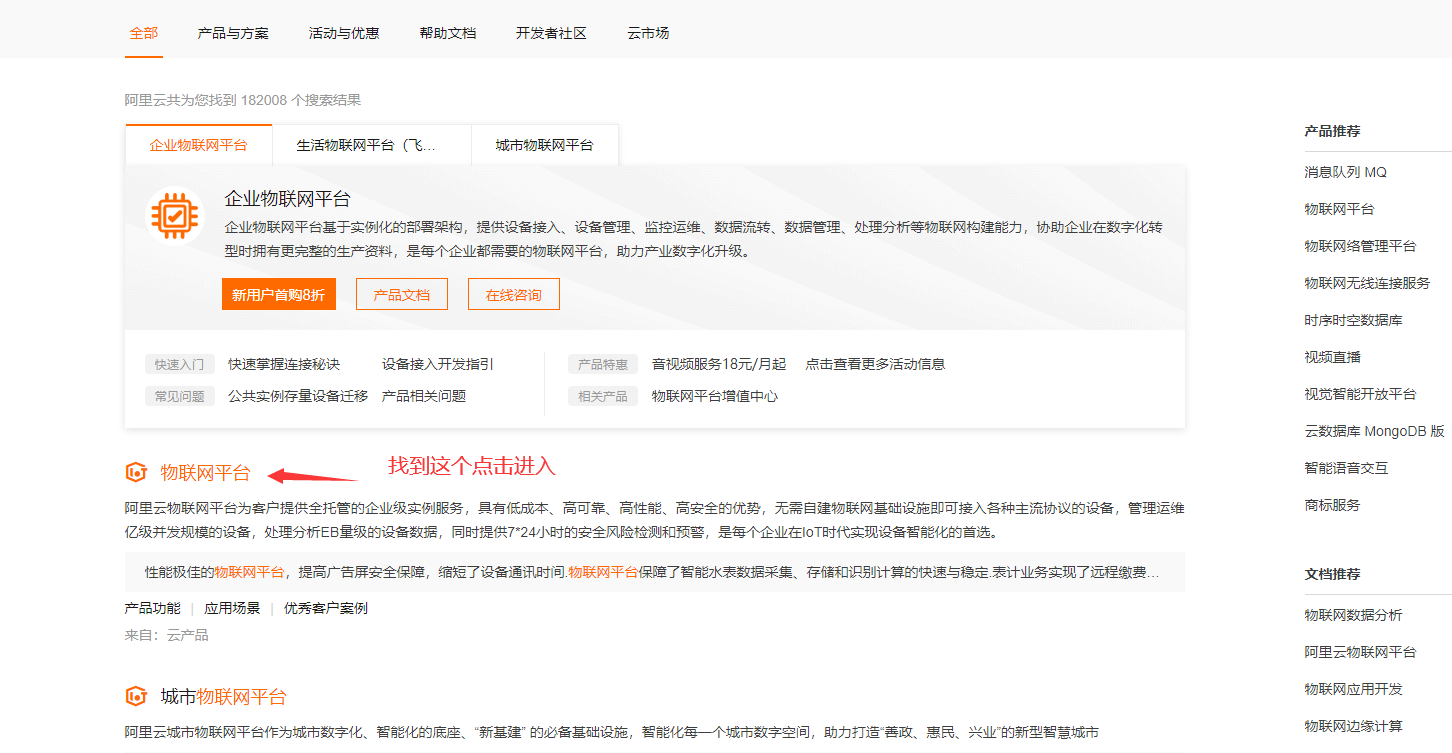This screenshot has width=1452, height=753.
Task: Click the 在线咨询 button
Action: point(514,295)
